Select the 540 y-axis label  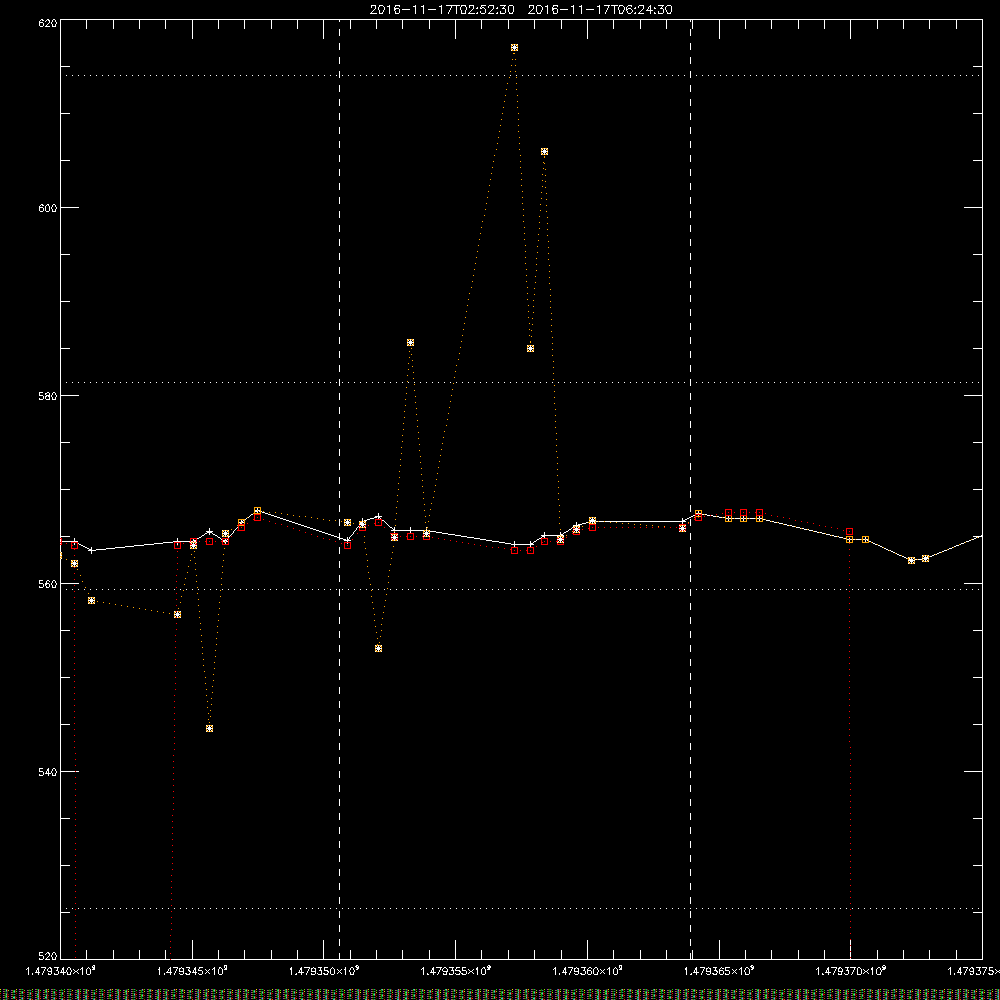coord(48,772)
